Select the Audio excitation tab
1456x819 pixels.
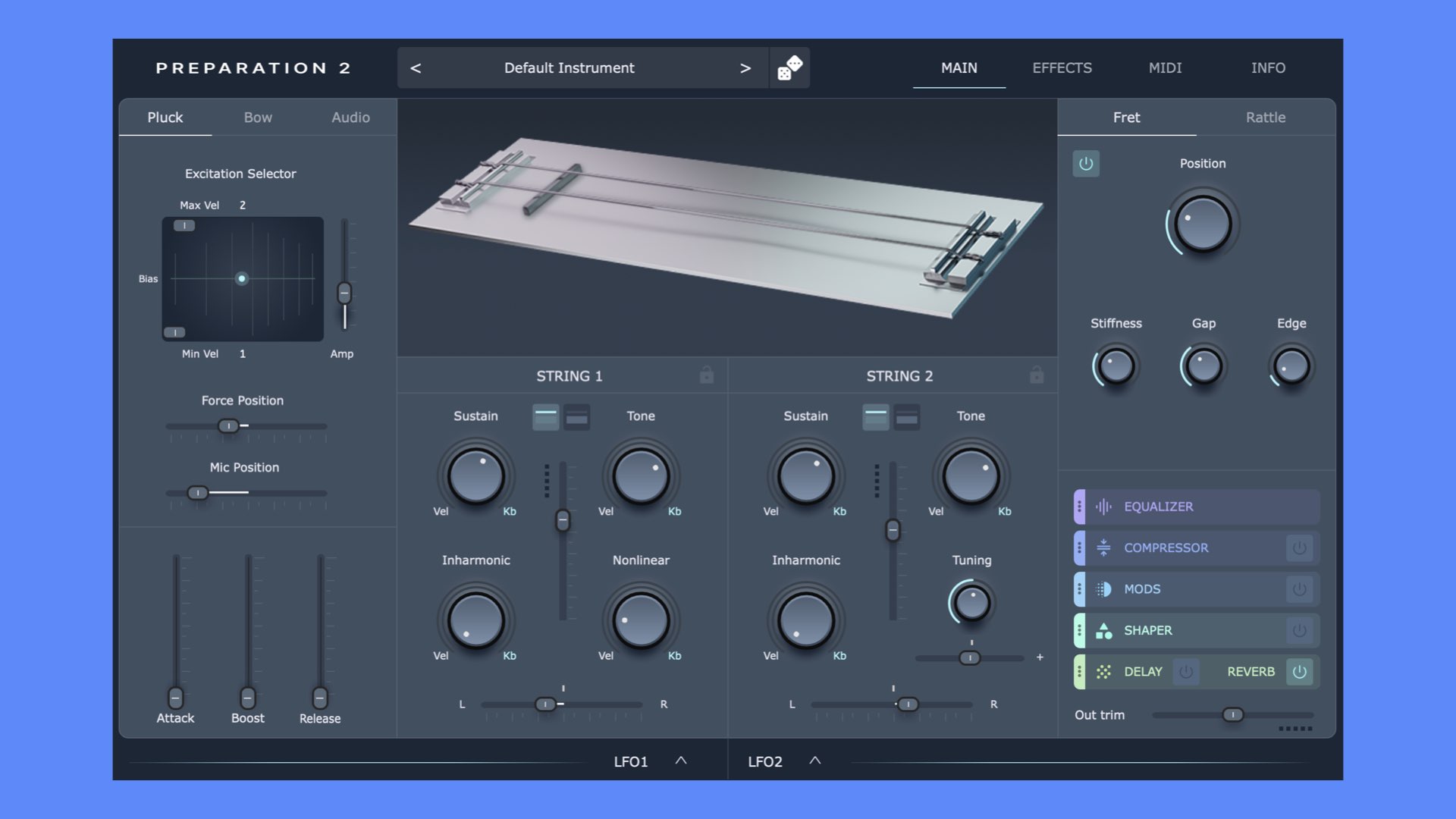coord(350,118)
